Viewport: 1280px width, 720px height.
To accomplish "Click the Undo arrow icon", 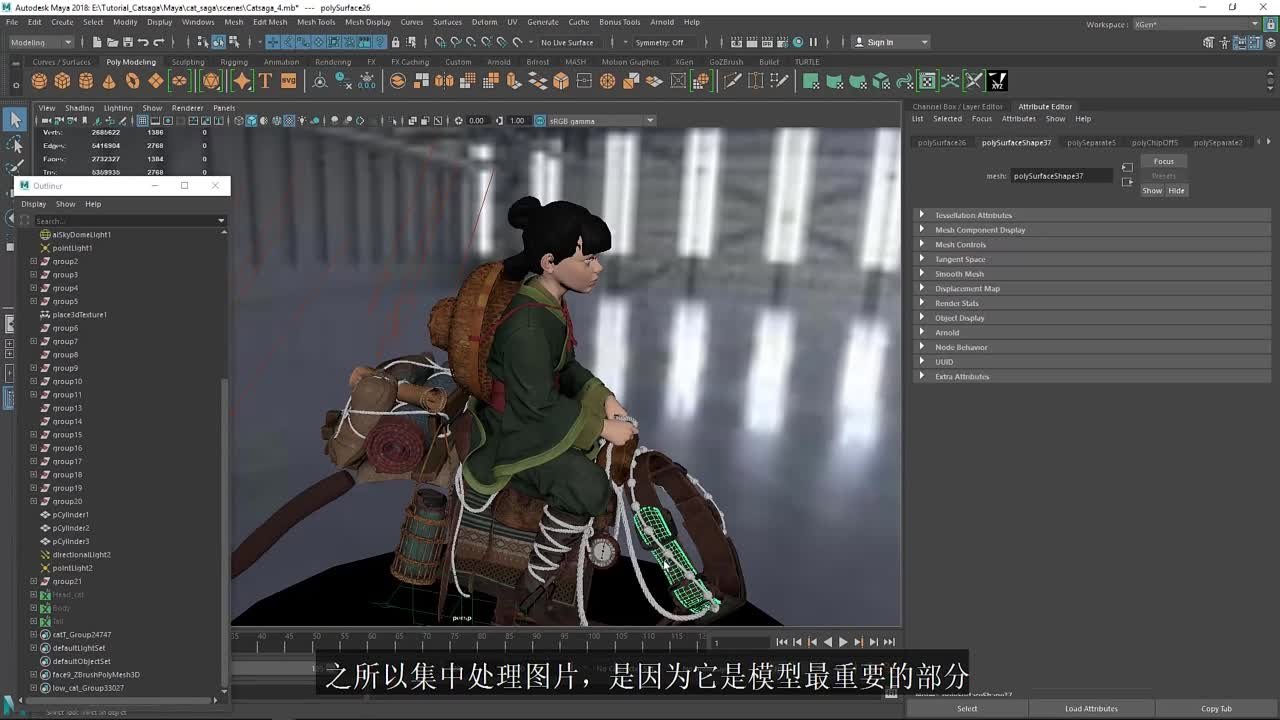I will coord(143,42).
